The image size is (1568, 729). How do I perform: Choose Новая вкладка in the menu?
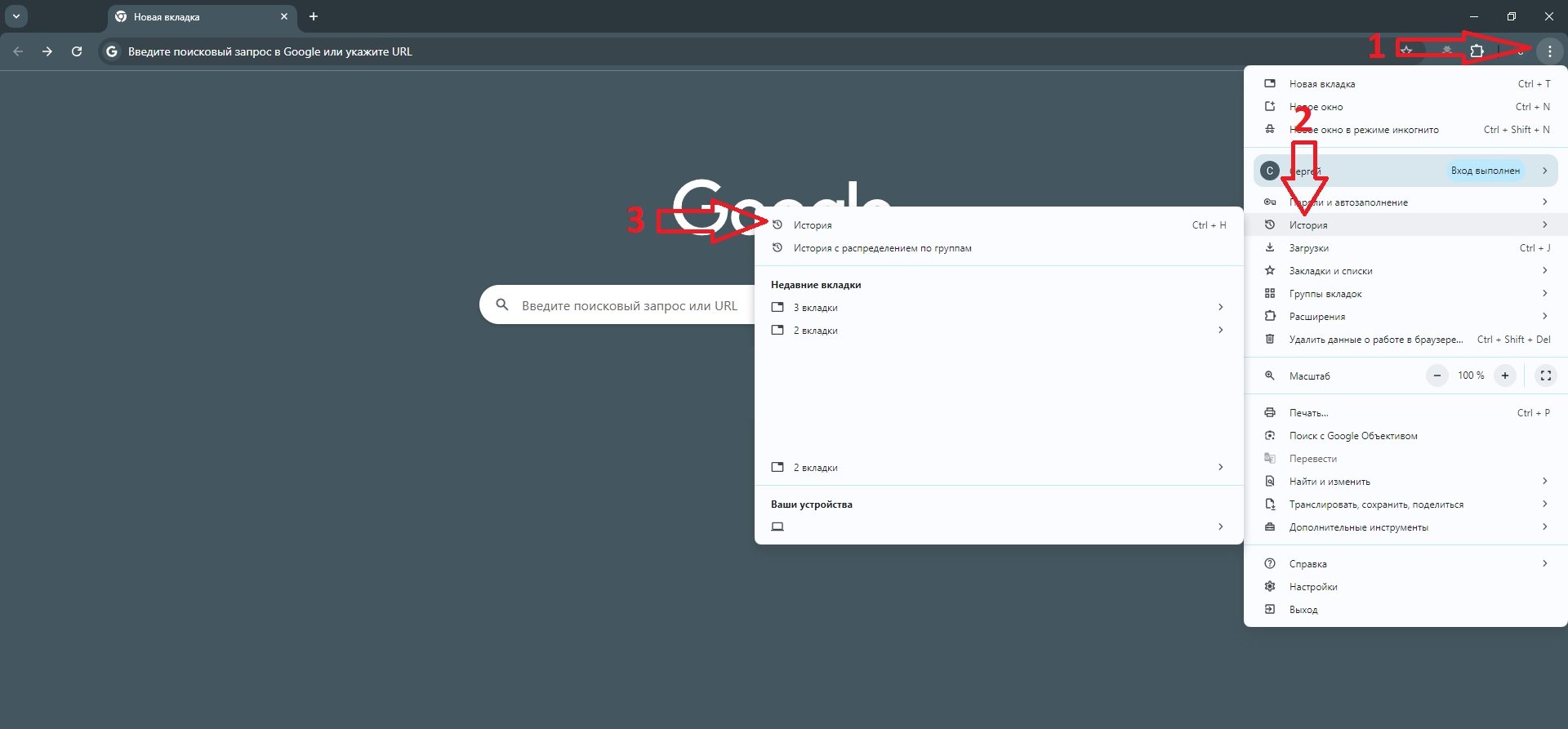click(x=1405, y=84)
